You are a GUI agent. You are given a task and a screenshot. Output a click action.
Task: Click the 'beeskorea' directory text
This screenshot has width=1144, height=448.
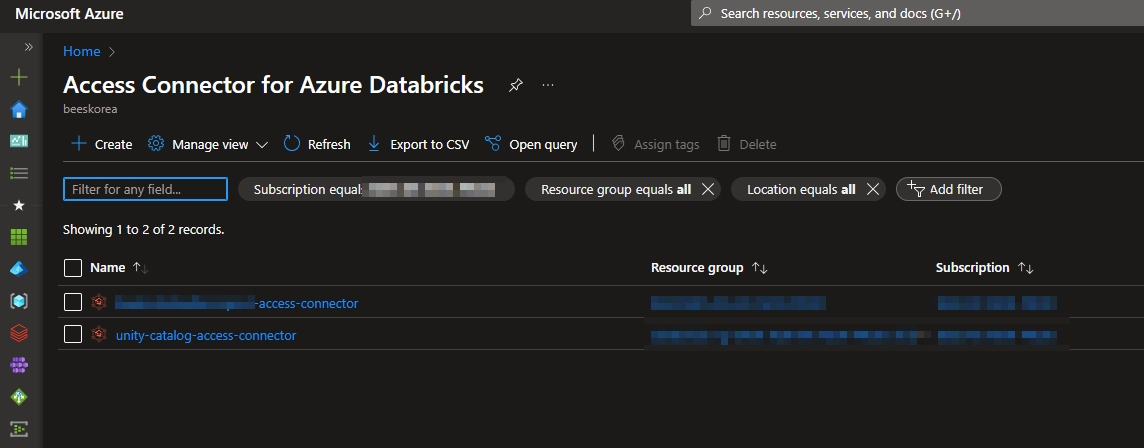pos(90,109)
